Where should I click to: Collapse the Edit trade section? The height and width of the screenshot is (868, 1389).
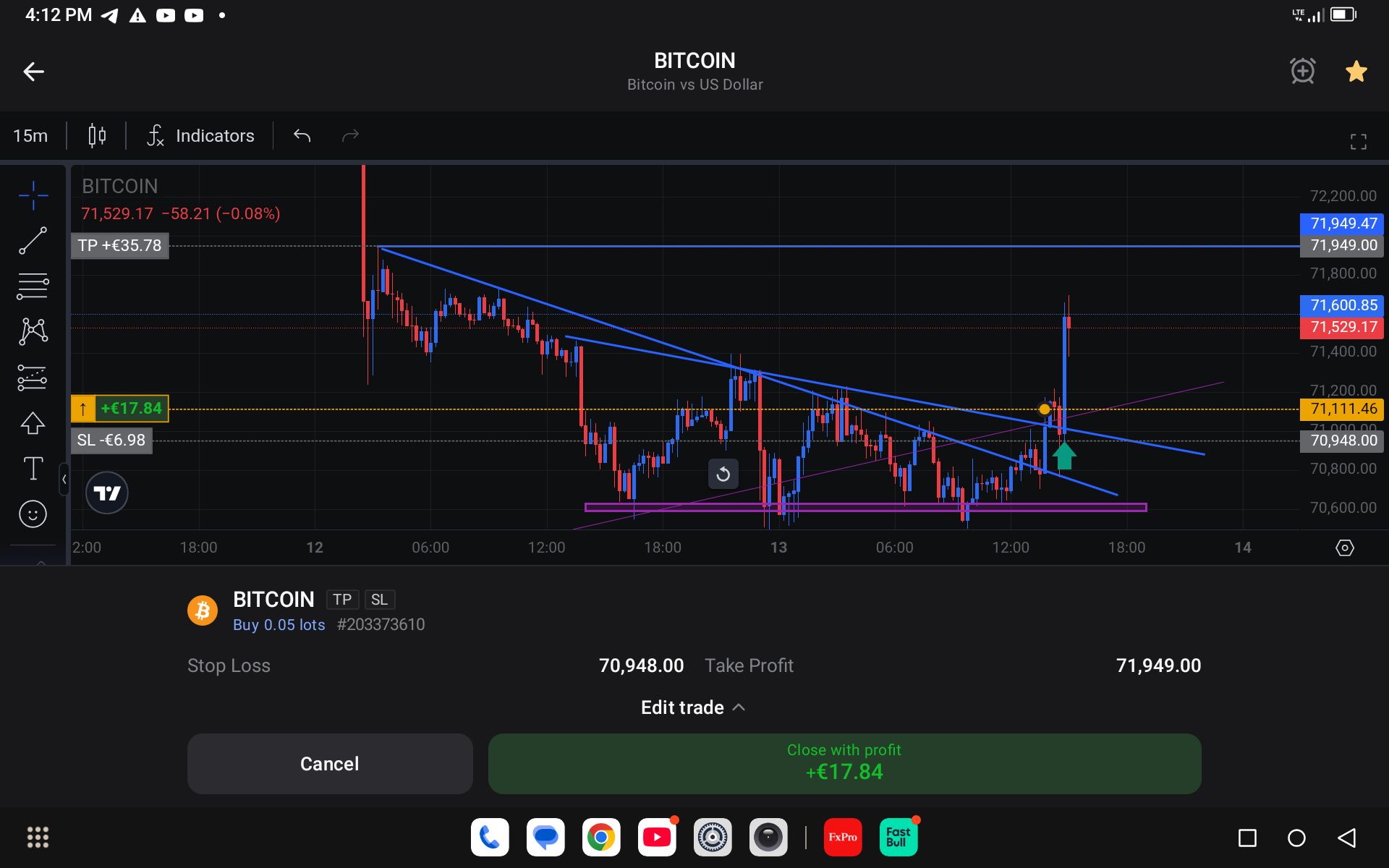pos(693,707)
